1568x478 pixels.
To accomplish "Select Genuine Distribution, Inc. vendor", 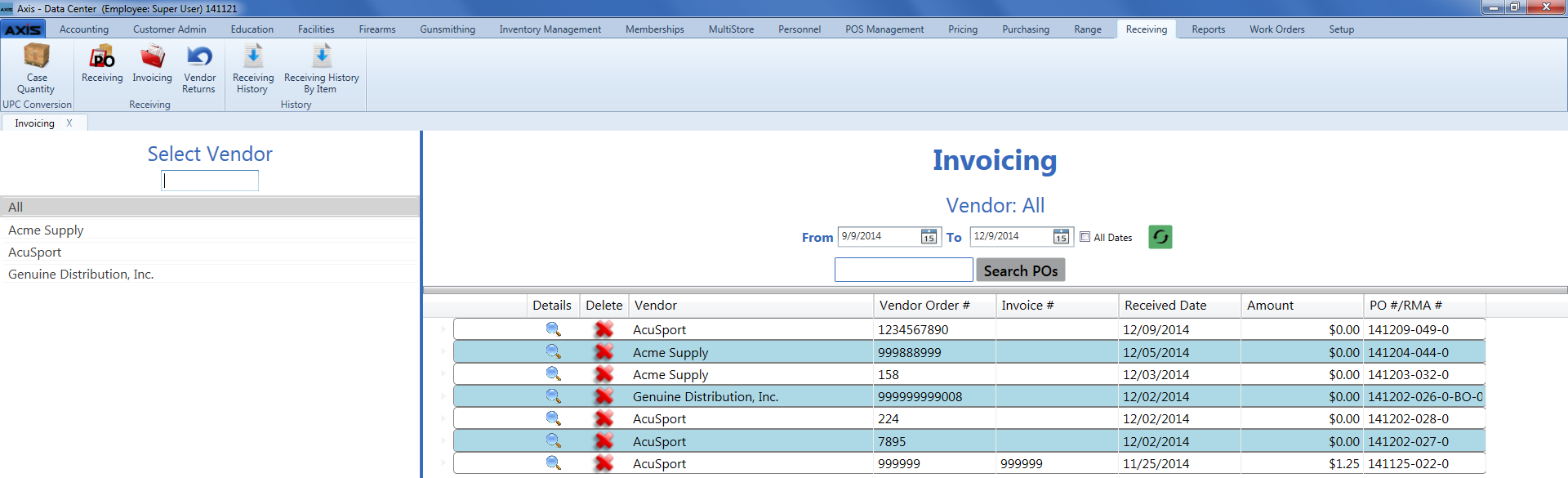I will tap(210, 275).
